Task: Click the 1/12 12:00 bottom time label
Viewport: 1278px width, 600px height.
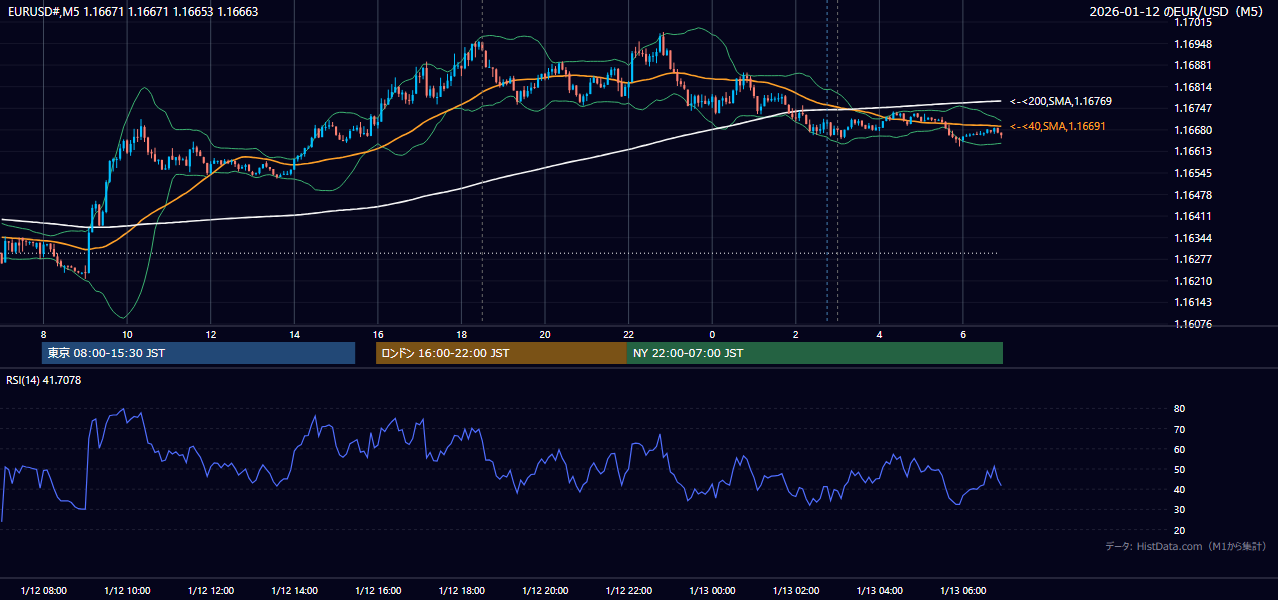Action: tap(211, 591)
